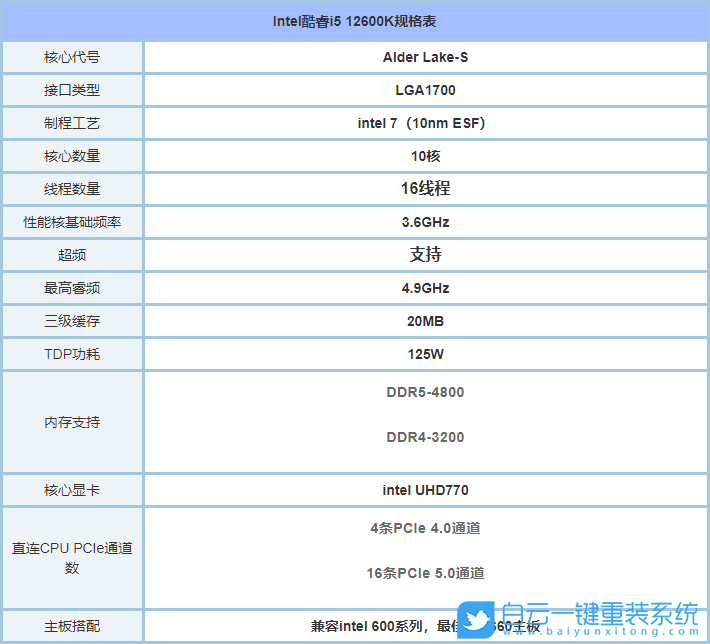Click the DDR4-3200 text

point(425,437)
